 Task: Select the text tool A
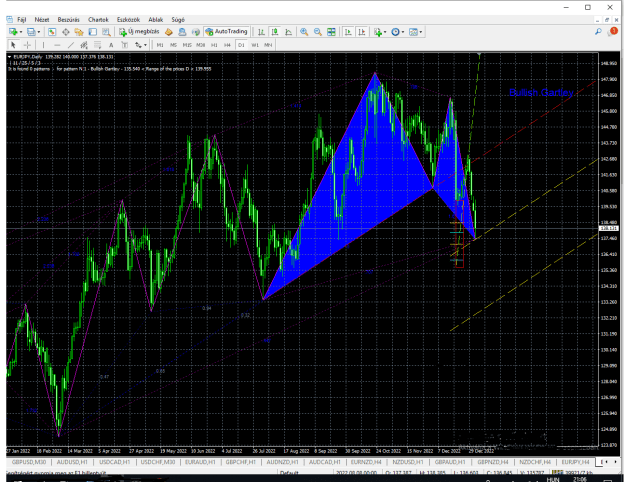[111, 45]
